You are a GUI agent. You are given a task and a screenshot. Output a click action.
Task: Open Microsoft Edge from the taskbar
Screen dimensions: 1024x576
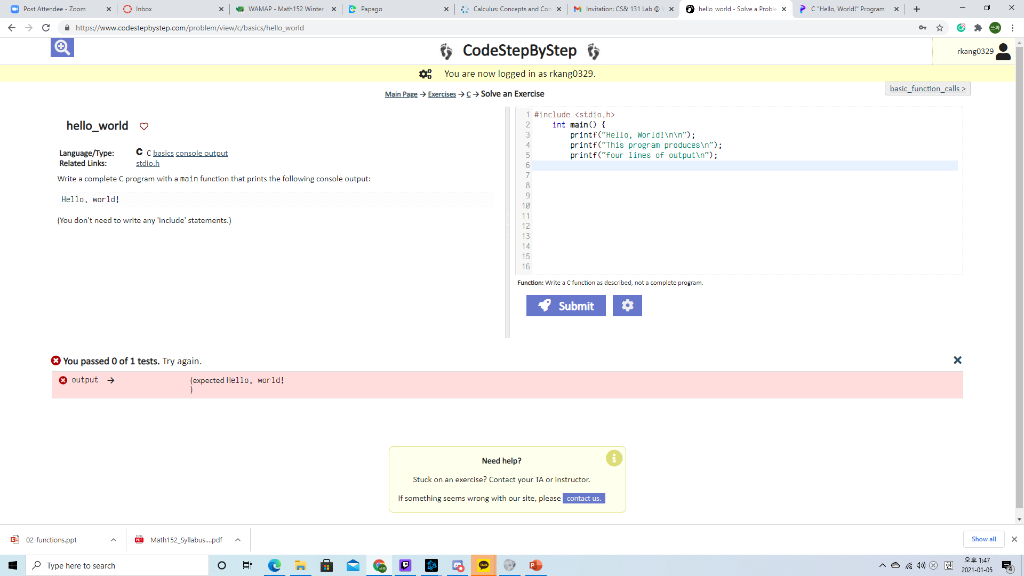pos(274,566)
